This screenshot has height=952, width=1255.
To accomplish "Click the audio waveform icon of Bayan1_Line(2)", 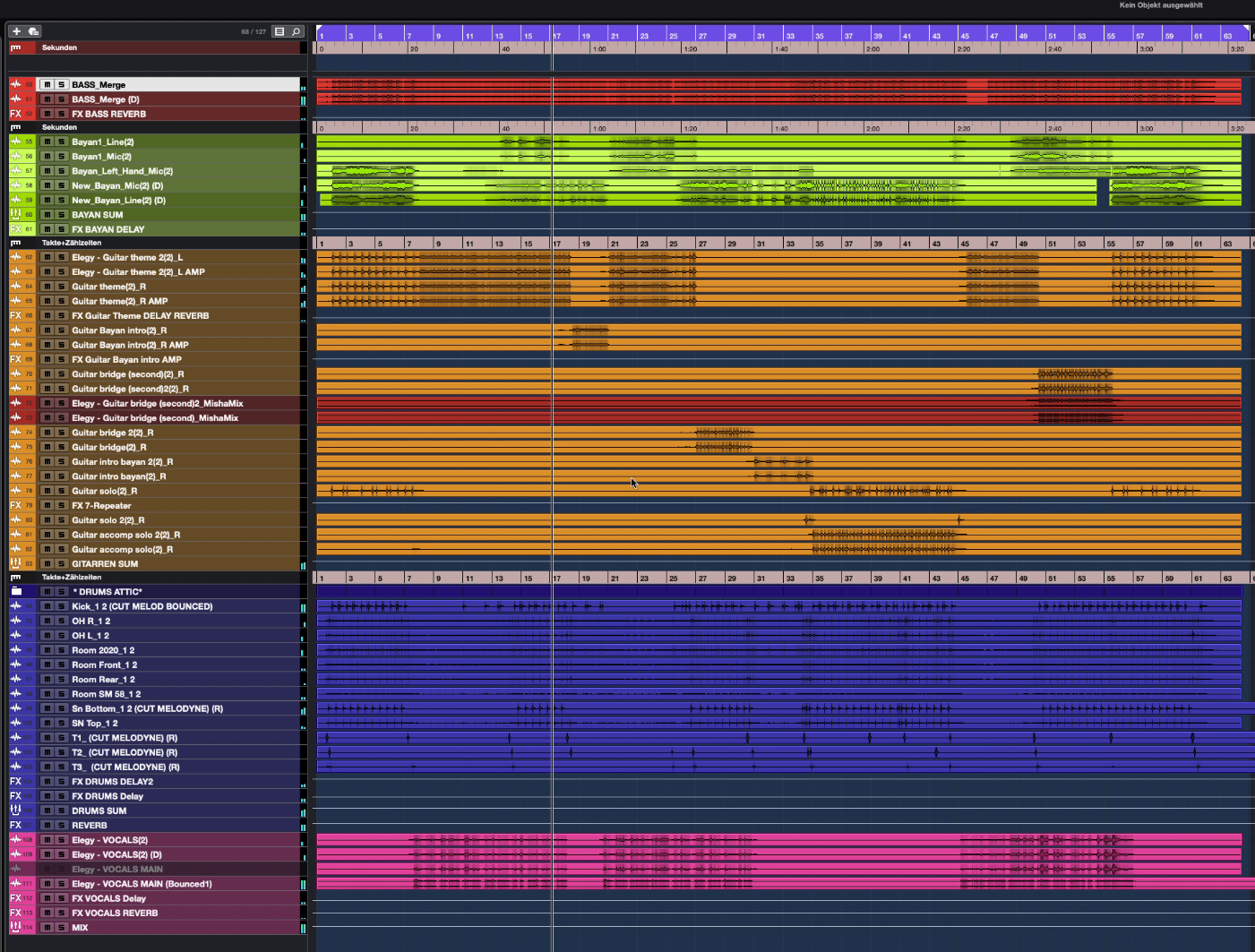I will tap(15, 142).
